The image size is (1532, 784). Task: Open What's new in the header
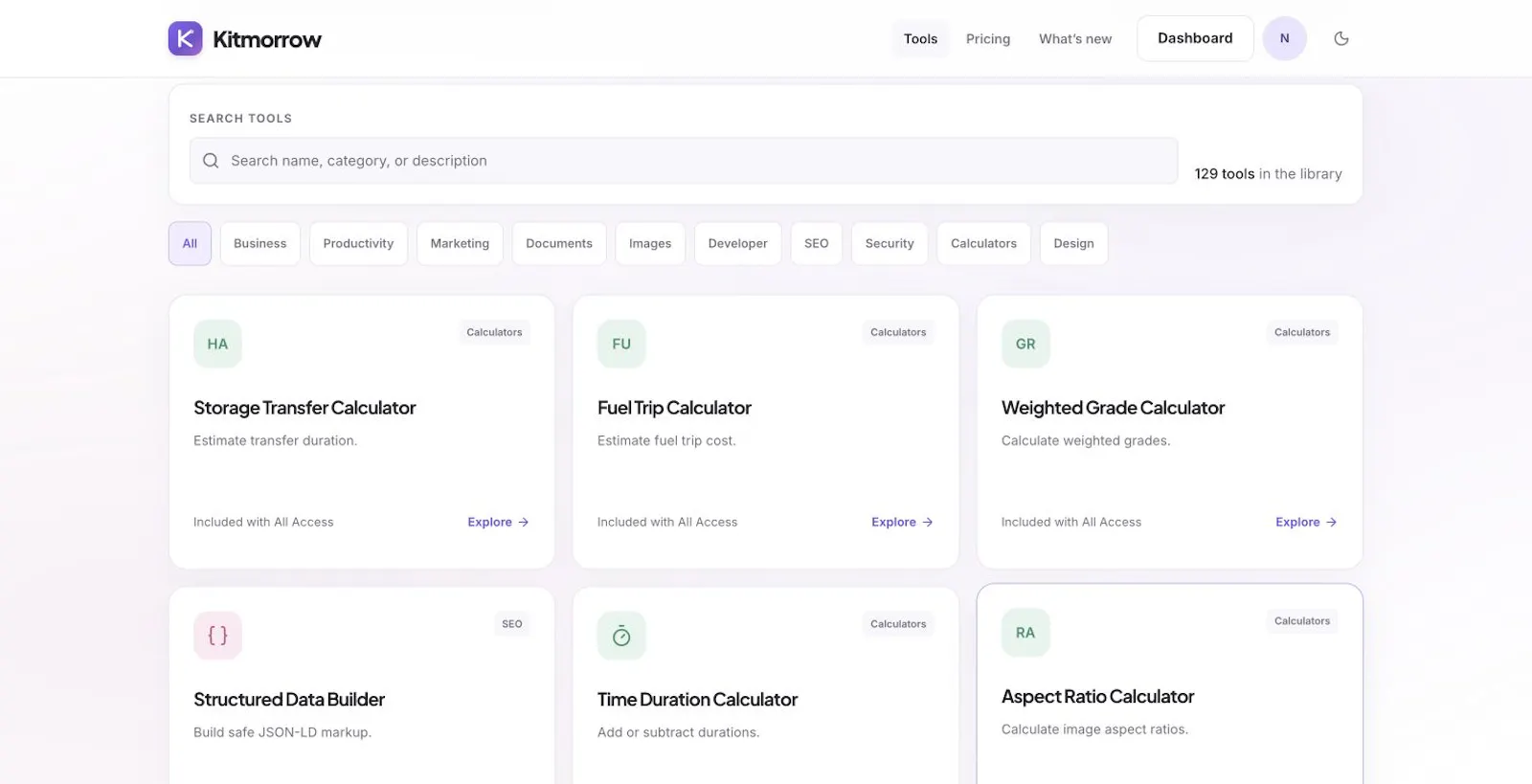1075,39
